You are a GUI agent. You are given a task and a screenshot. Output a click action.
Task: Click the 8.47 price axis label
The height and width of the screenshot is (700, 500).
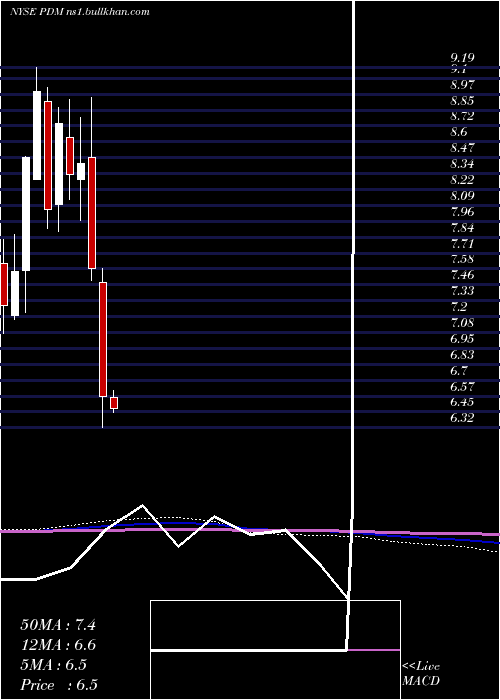tap(462, 148)
